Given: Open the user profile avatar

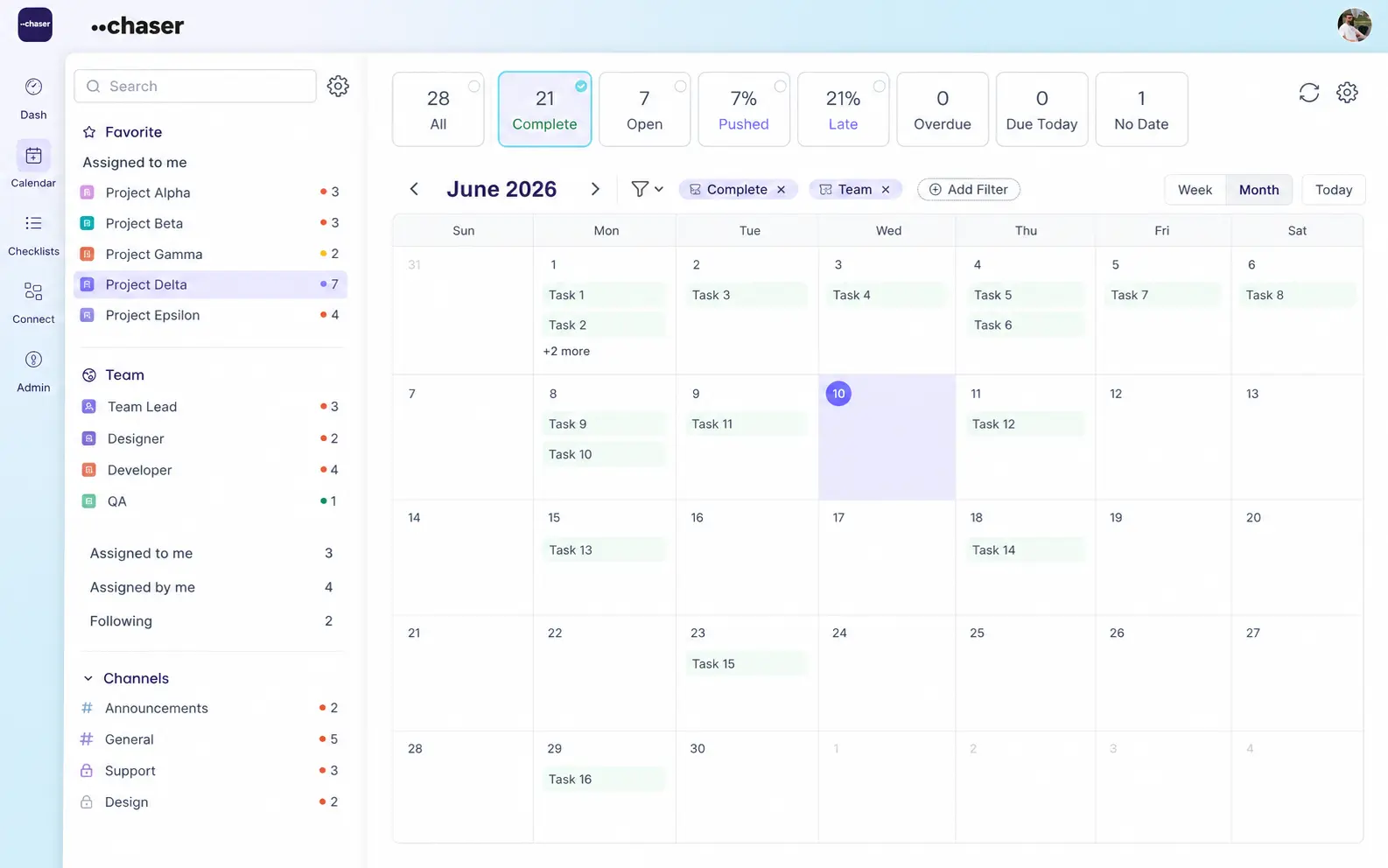Looking at the screenshot, I should (1354, 24).
